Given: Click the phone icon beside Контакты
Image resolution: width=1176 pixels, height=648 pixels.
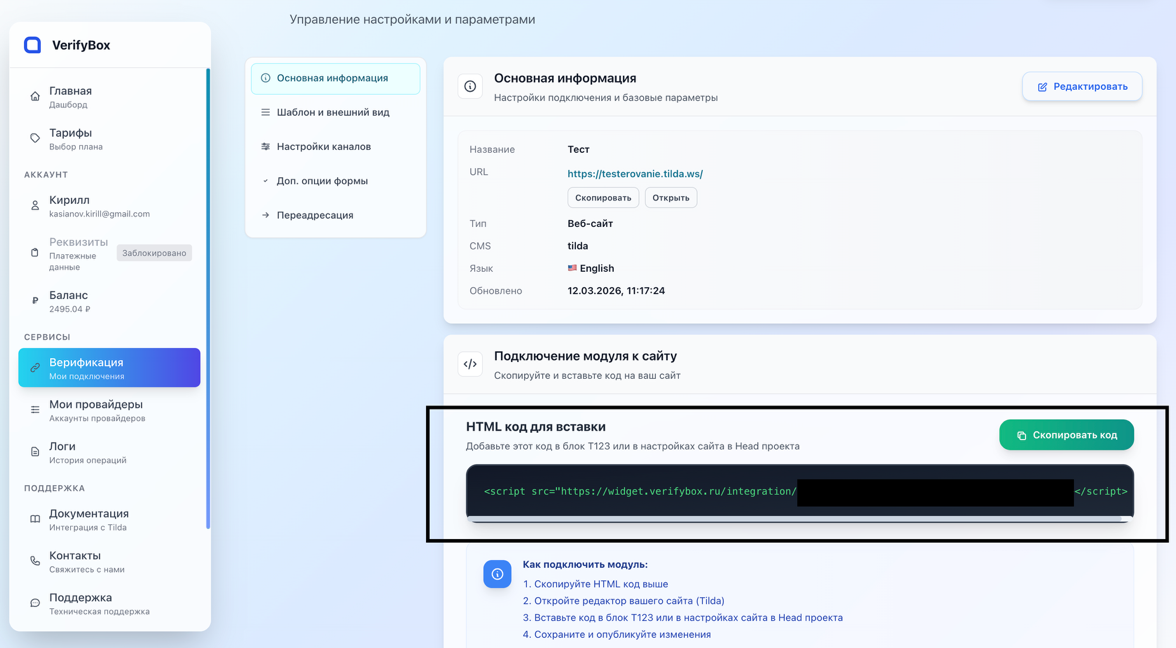Looking at the screenshot, I should [34, 561].
